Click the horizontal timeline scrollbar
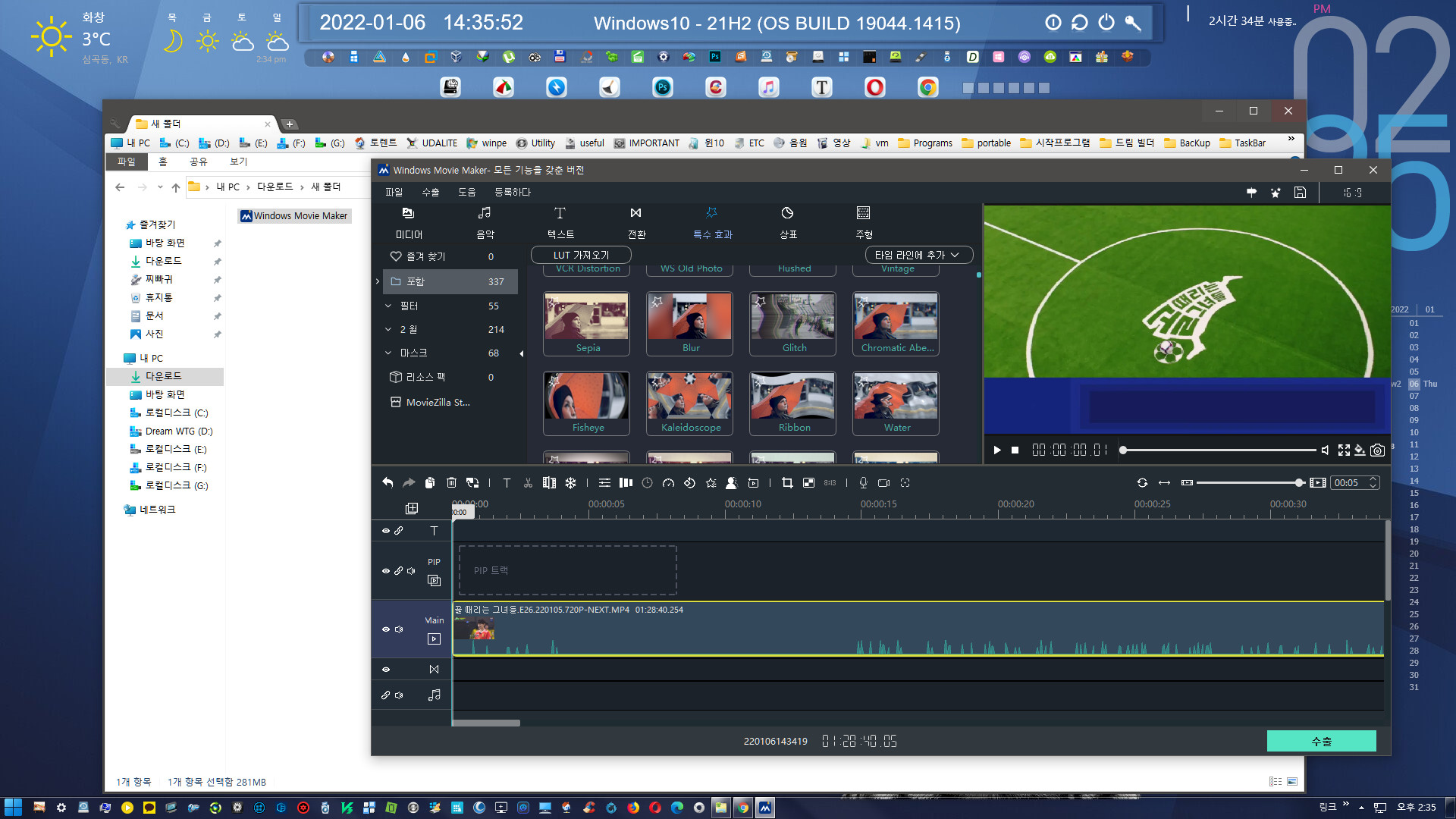 coord(486,723)
